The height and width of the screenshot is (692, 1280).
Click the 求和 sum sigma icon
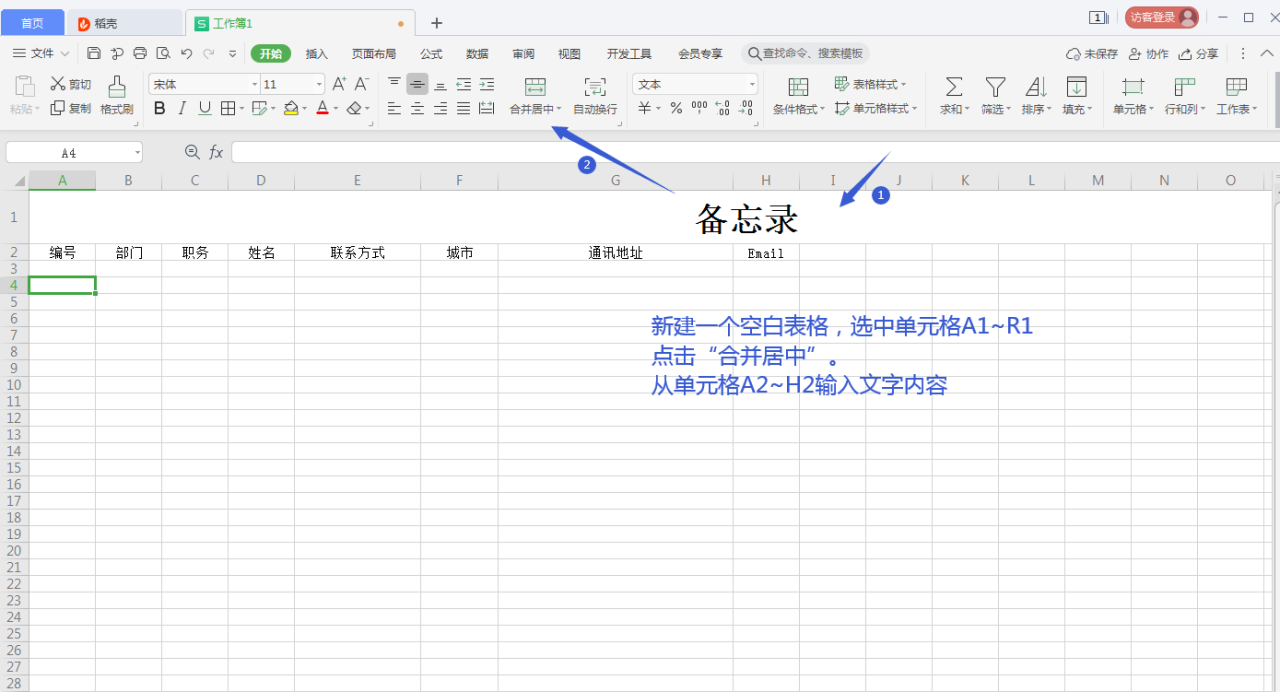(954, 87)
